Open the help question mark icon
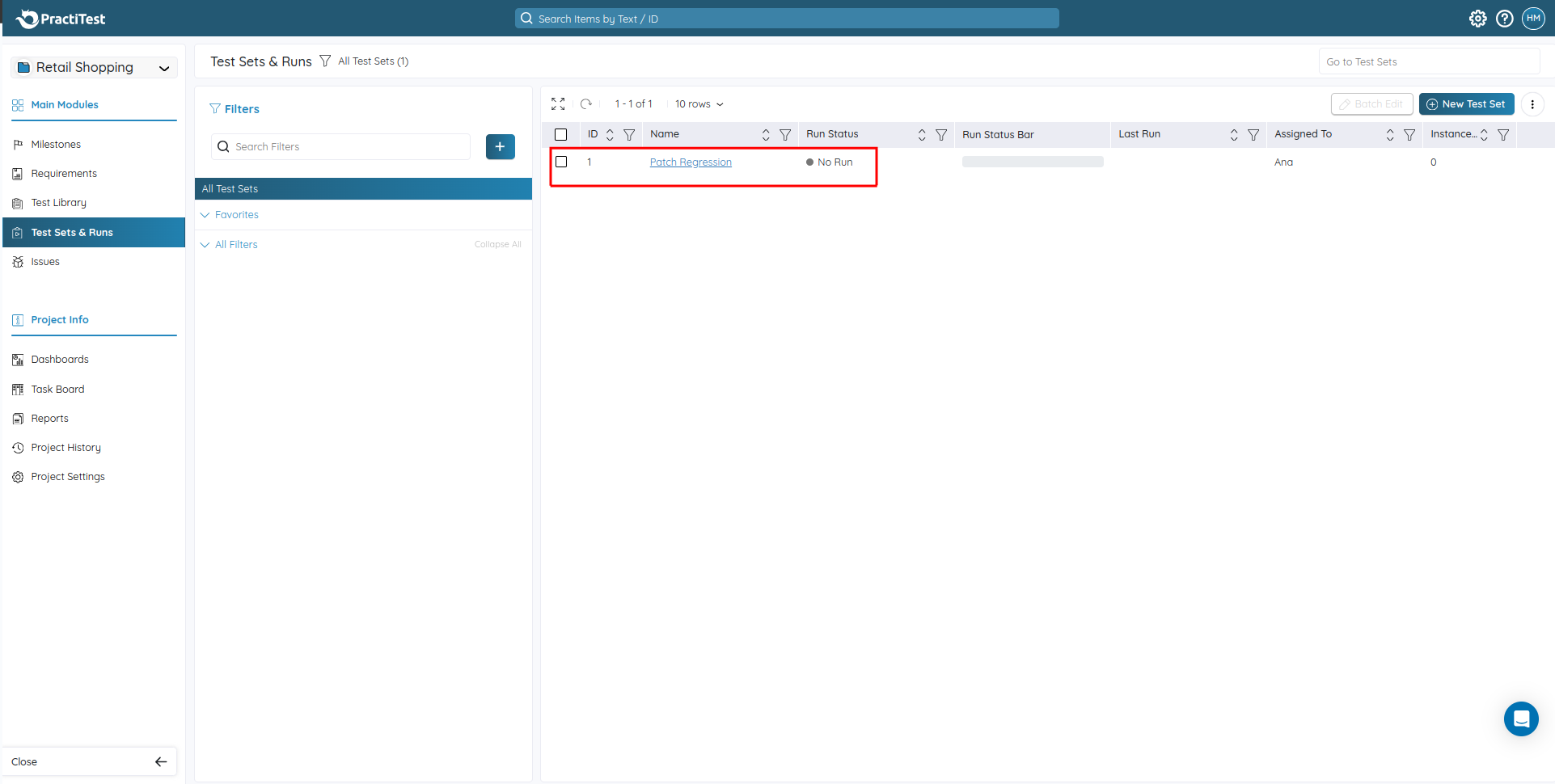Image resolution: width=1555 pixels, height=784 pixels. 1504,19
